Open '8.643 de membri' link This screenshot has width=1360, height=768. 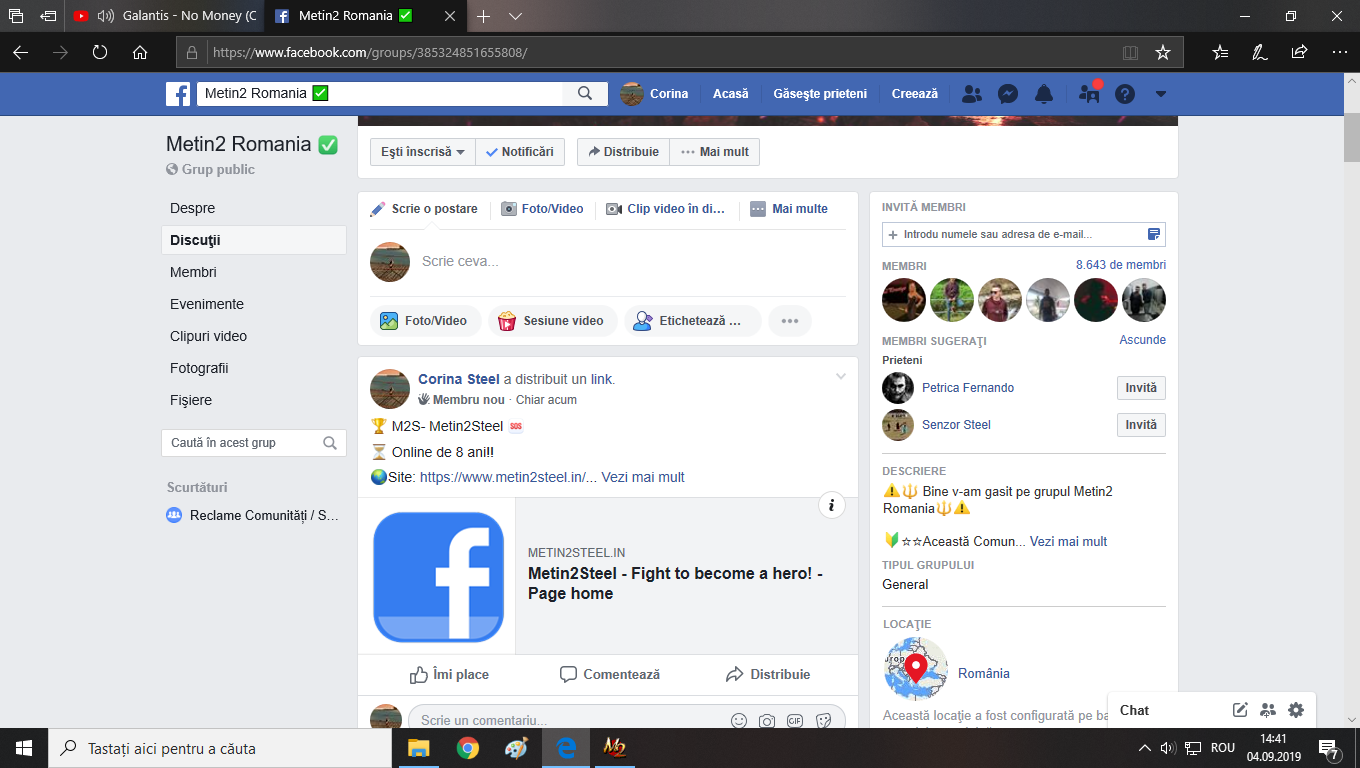tap(1120, 265)
